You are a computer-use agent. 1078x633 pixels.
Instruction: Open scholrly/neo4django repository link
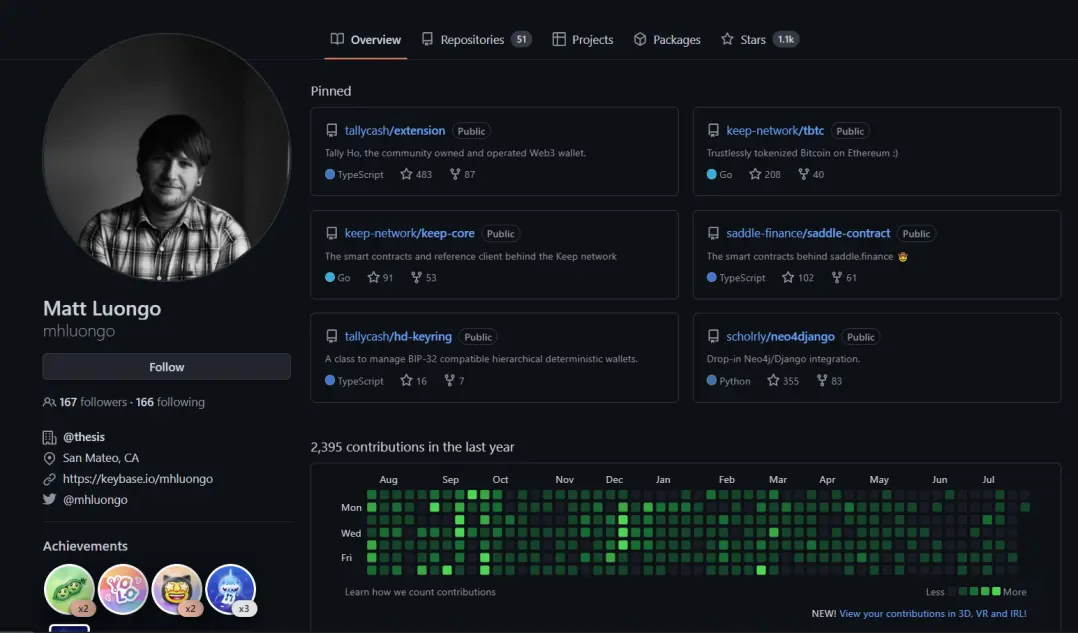(x=780, y=337)
